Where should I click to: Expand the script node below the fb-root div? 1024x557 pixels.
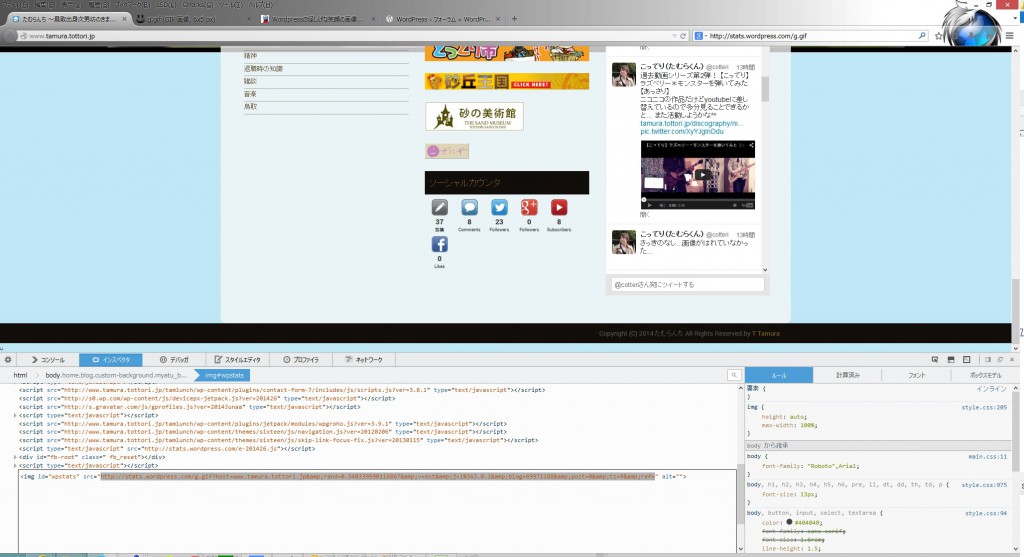pyautogui.click(x=15, y=466)
